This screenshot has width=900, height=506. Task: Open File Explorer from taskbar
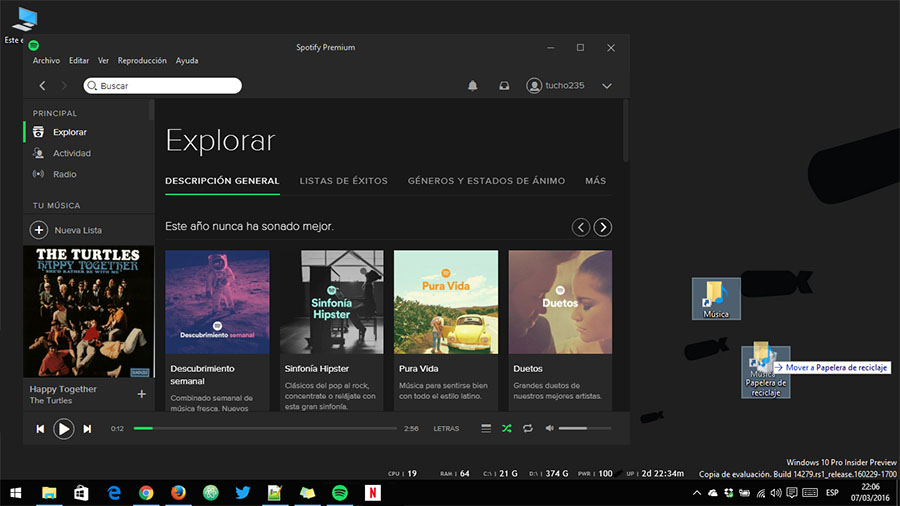[49, 493]
